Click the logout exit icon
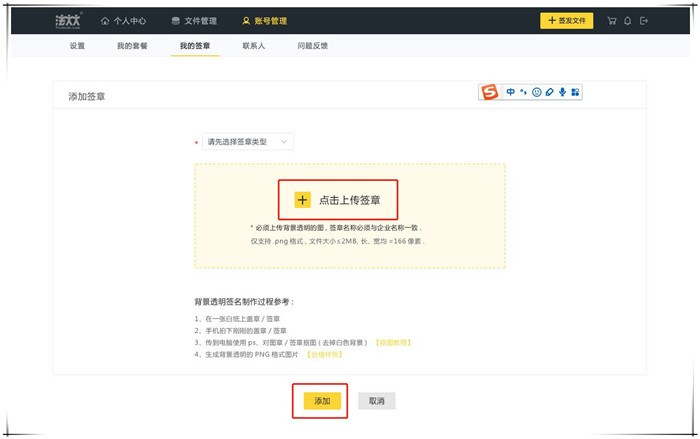The image size is (700, 439). [x=643, y=21]
